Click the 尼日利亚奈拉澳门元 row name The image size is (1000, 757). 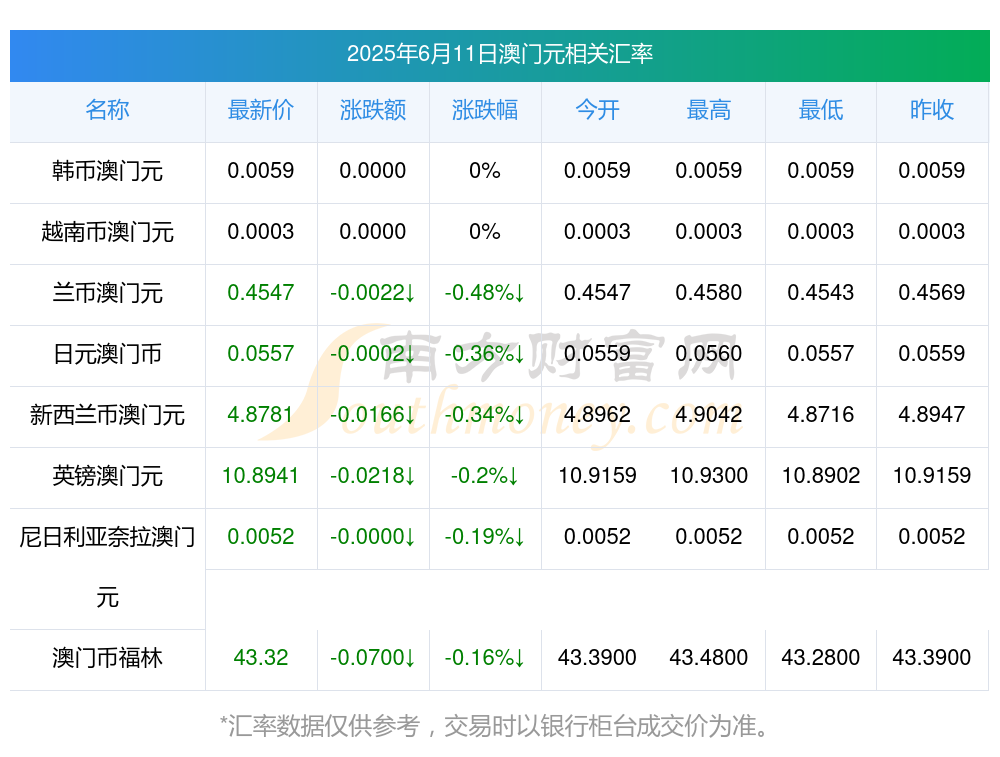coord(107,567)
